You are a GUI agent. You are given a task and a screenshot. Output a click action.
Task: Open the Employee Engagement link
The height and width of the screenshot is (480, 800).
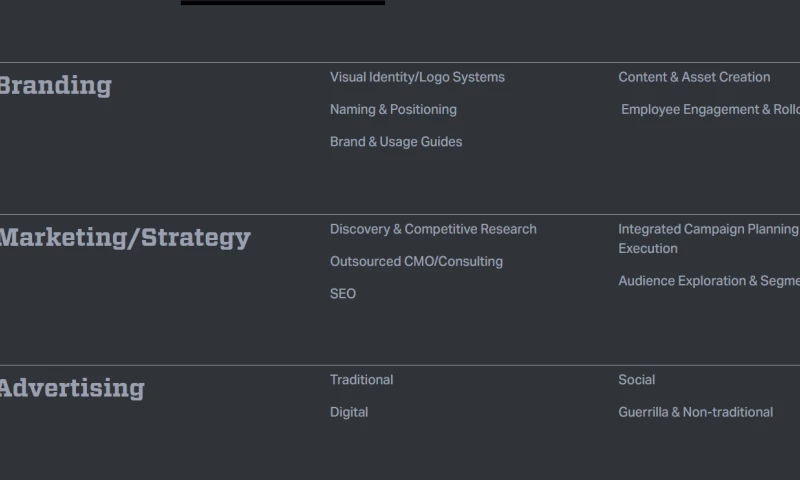[710, 109]
